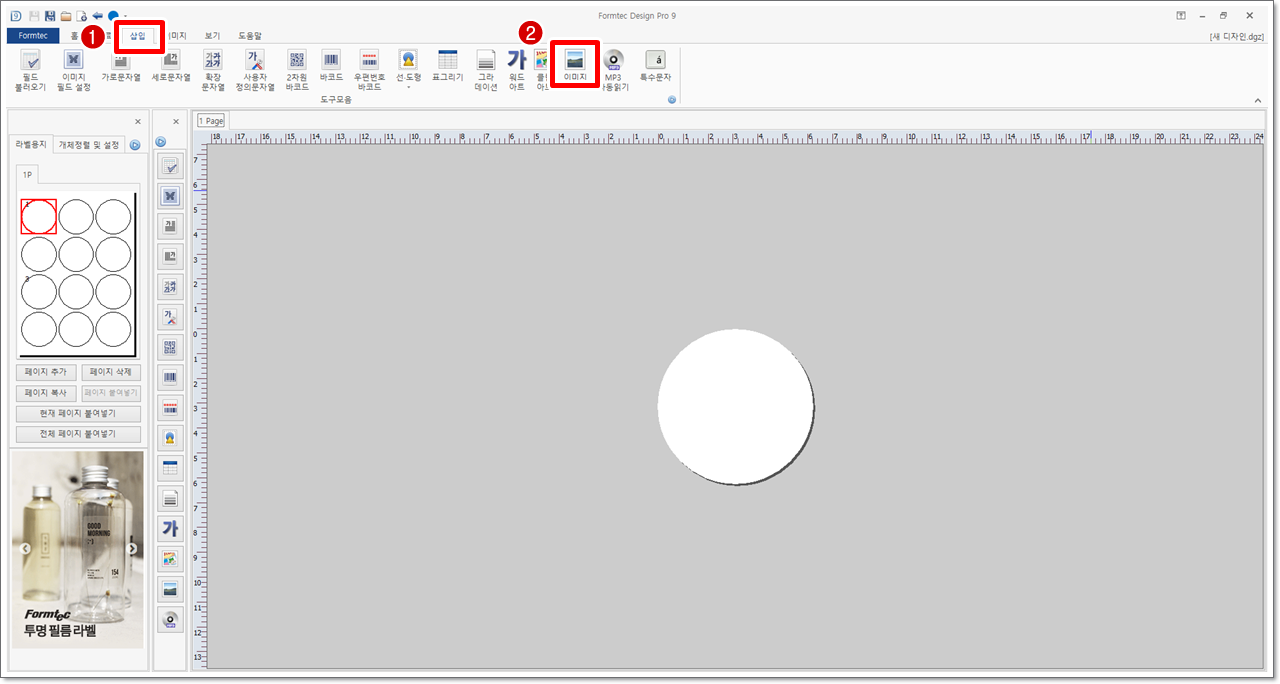Select vertical text icon in vertical palette
1280x684 pixels.
tap(170, 257)
